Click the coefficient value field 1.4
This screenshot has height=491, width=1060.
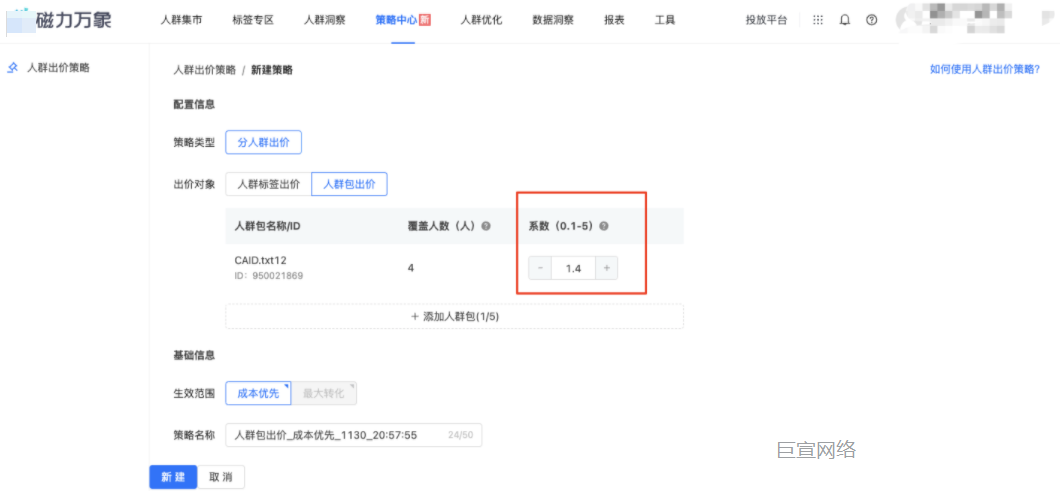tap(573, 268)
